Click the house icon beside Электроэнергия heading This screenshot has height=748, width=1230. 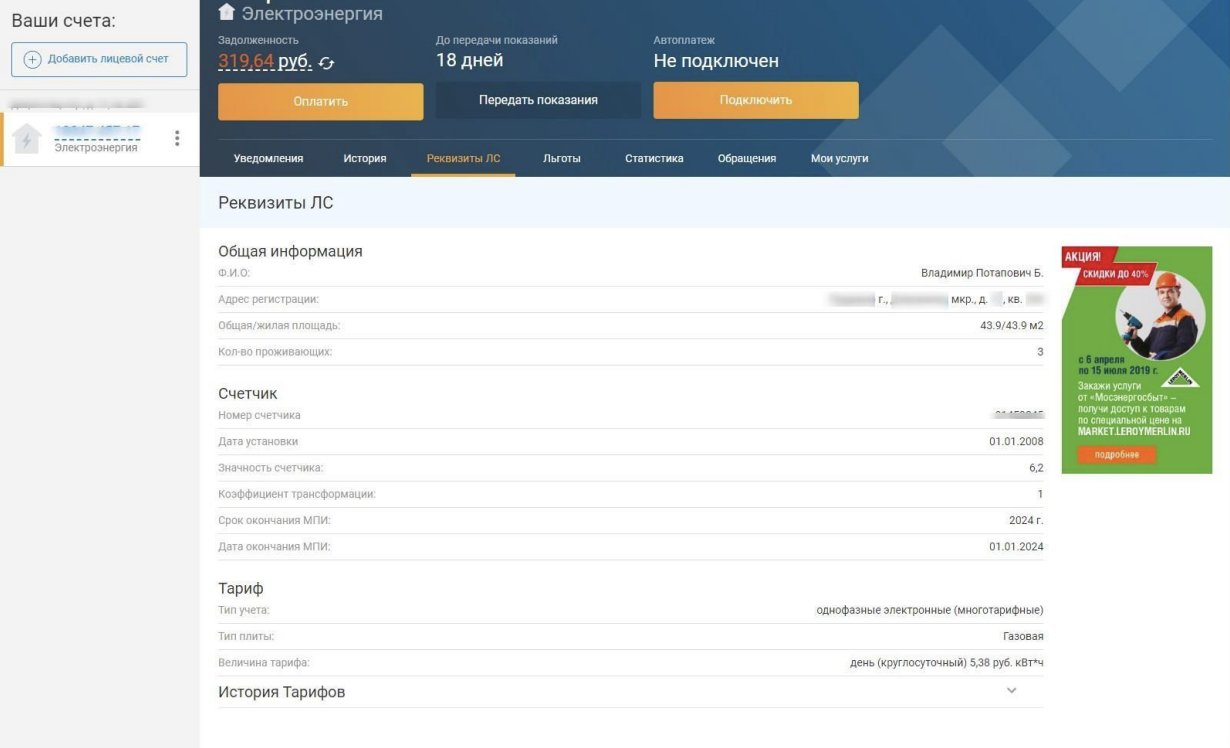tap(227, 12)
